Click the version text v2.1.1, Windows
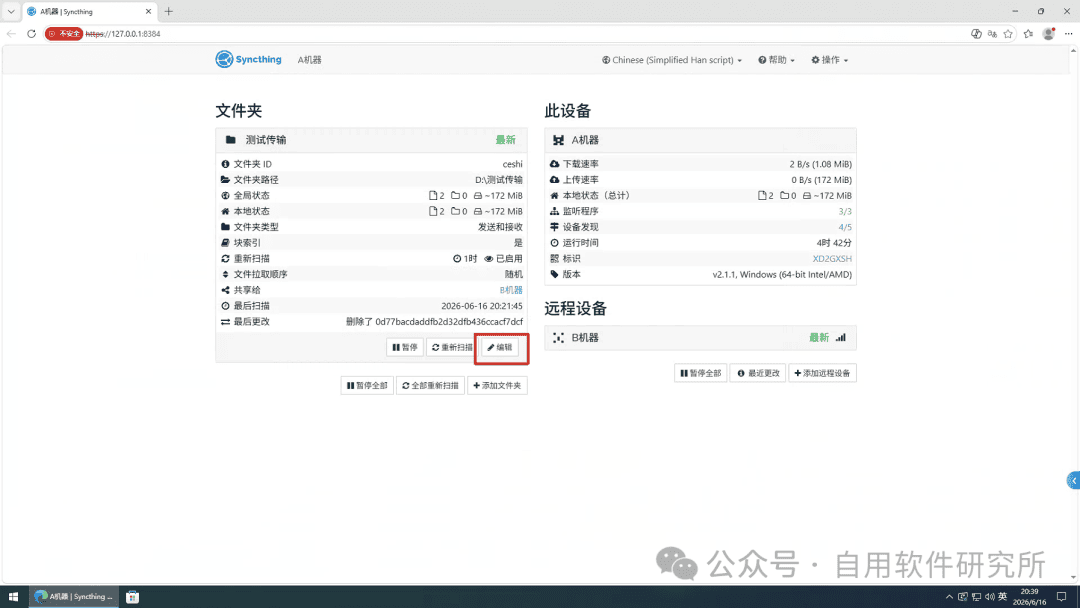 782,274
